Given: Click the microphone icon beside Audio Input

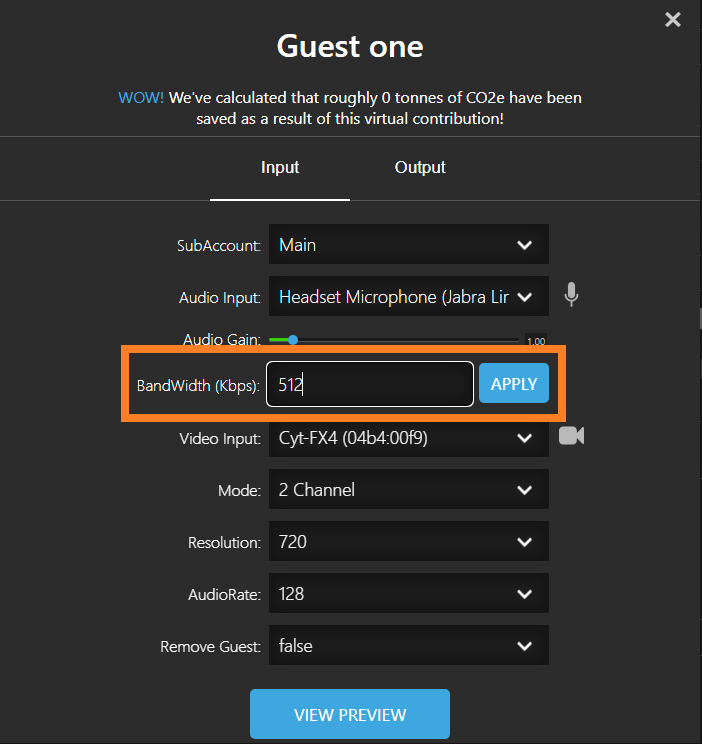Looking at the screenshot, I should pos(571,295).
